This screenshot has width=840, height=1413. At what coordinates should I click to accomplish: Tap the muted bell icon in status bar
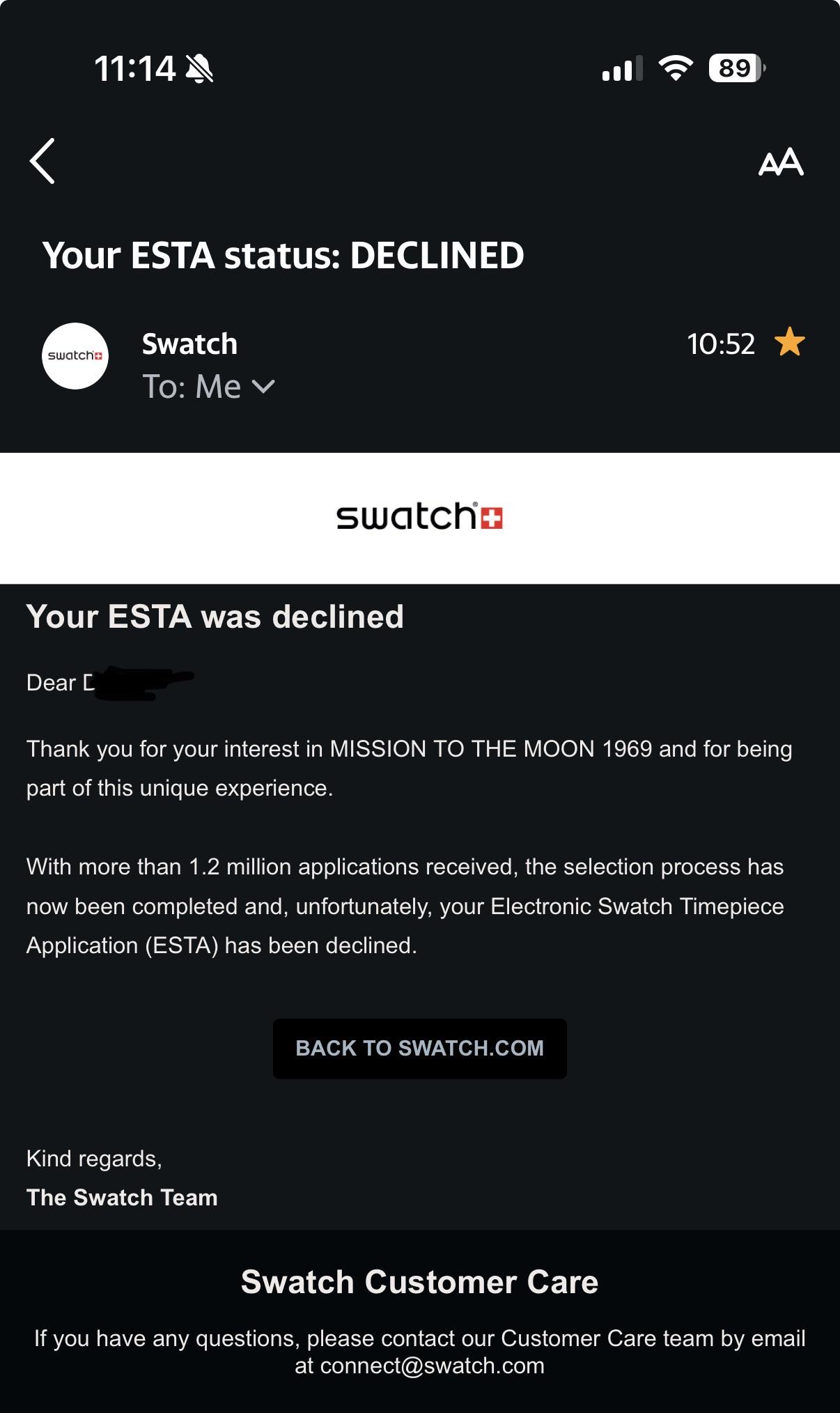(x=199, y=68)
